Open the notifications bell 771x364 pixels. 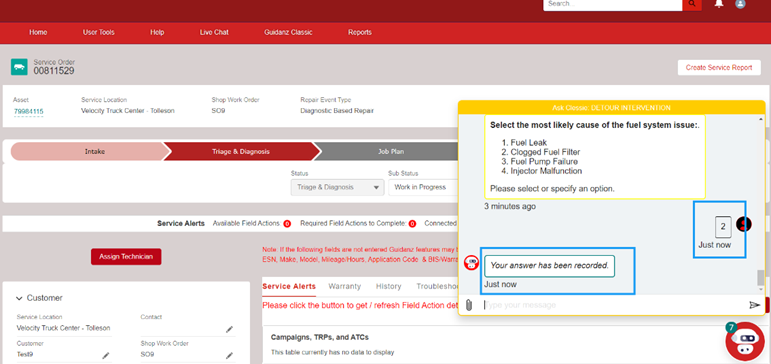[719, 4]
